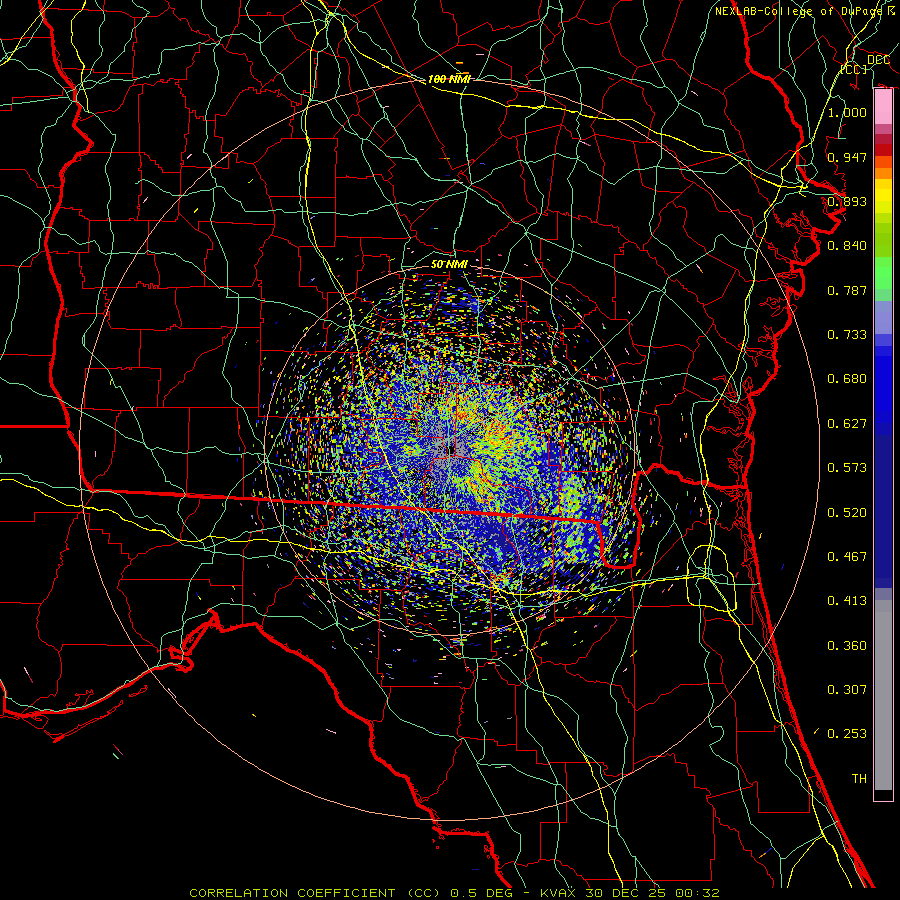
Task: Click the 0.893 legend value
Action: point(847,201)
